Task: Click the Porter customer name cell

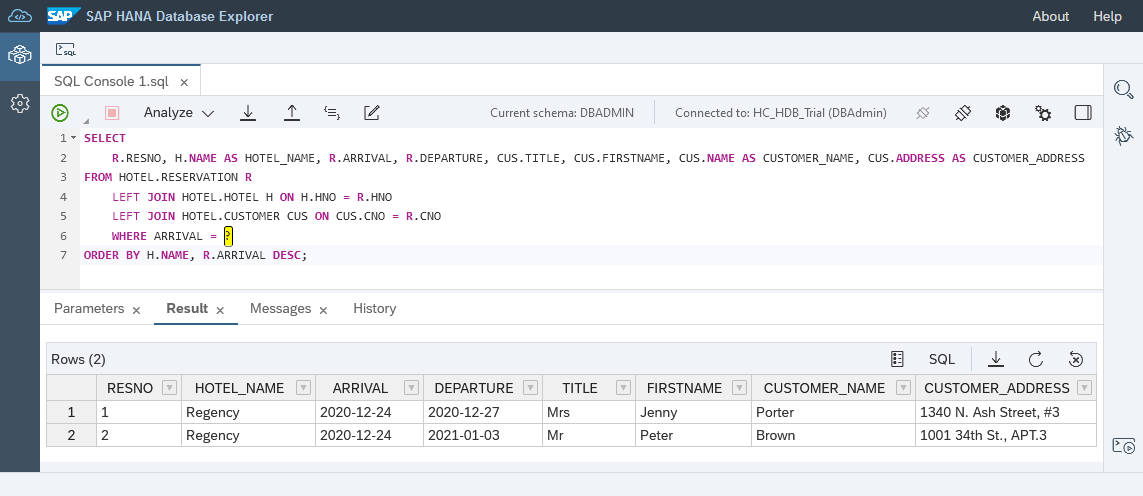Action: [x=833, y=412]
